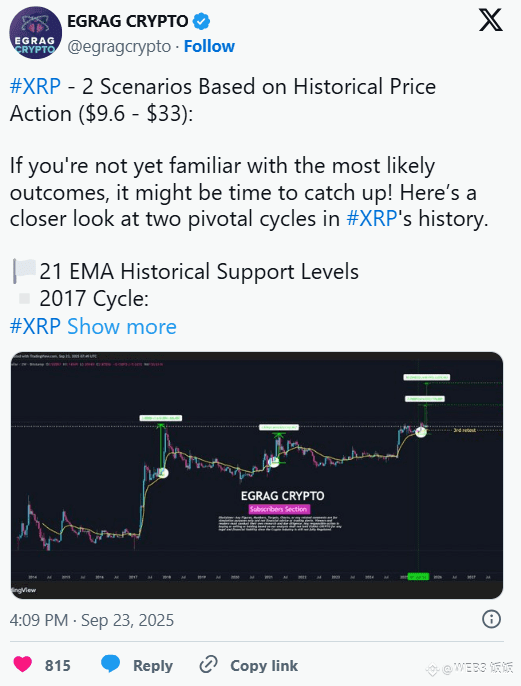The width and height of the screenshot is (521, 686).
Task: Click the chain link copy icon
Action: point(209,665)
